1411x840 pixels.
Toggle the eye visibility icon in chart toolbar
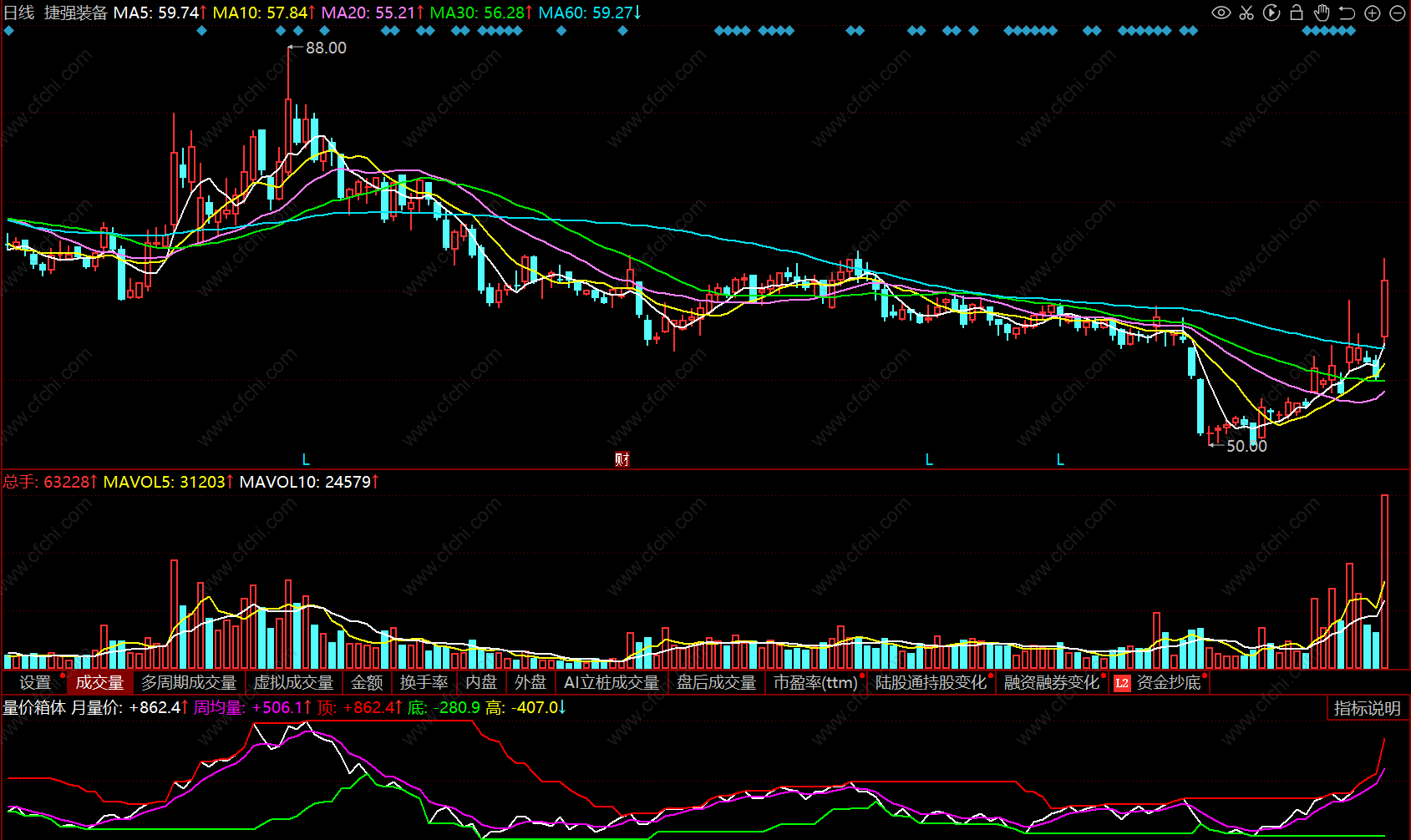pyautogui.click(x=1221, y=13)
